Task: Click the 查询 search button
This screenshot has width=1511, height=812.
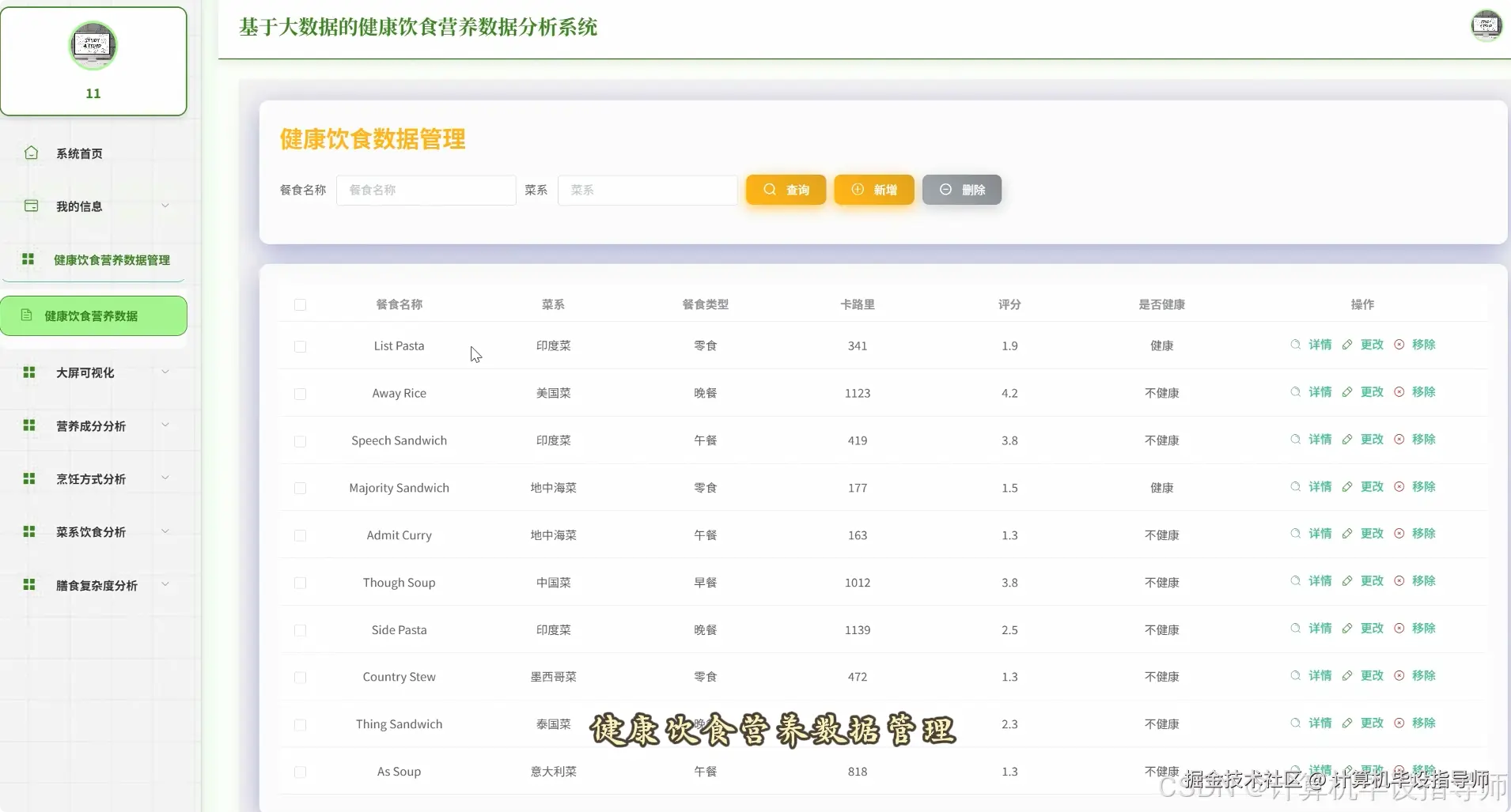Action: (x=786, y=190)
